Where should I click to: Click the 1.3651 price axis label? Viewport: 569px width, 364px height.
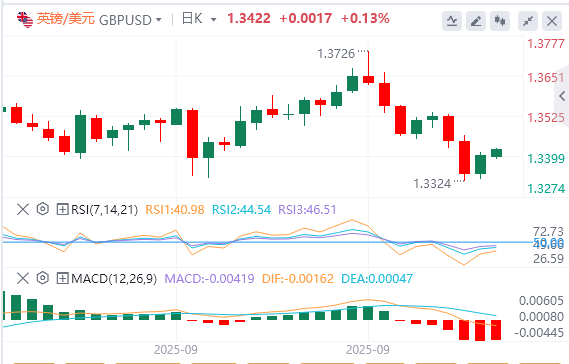tap(546, 78)
